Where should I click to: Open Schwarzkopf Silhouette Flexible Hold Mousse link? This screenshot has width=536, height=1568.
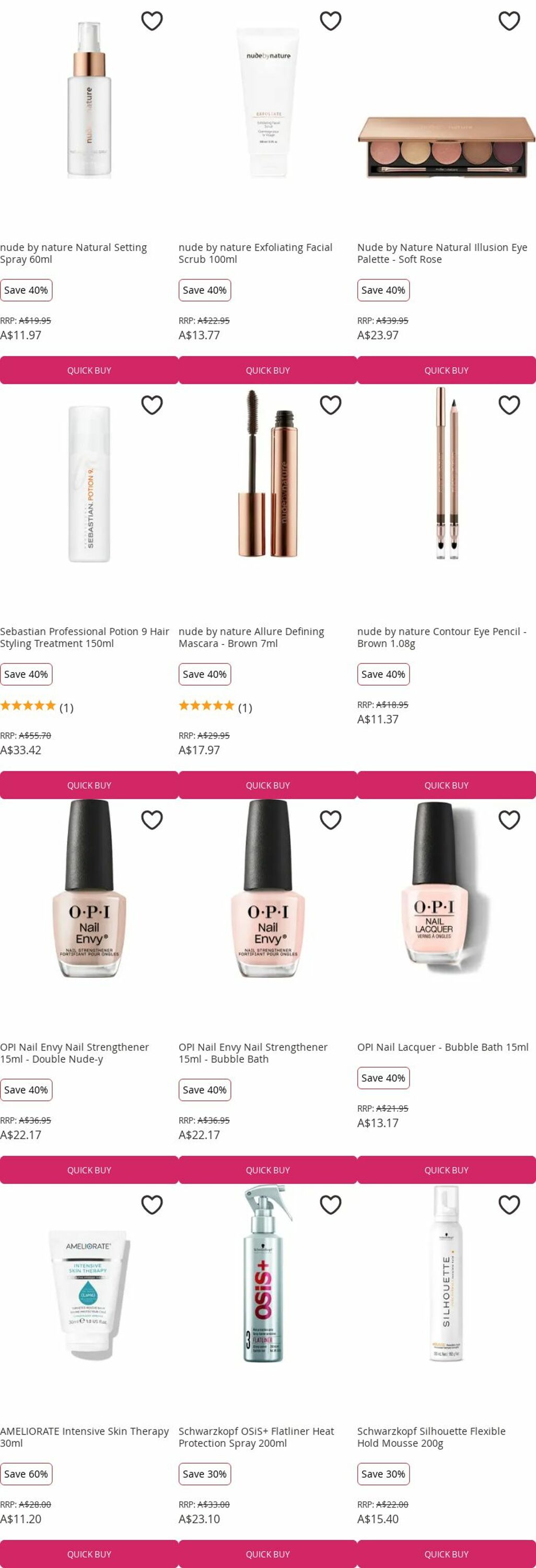[x=432, y=1437]
